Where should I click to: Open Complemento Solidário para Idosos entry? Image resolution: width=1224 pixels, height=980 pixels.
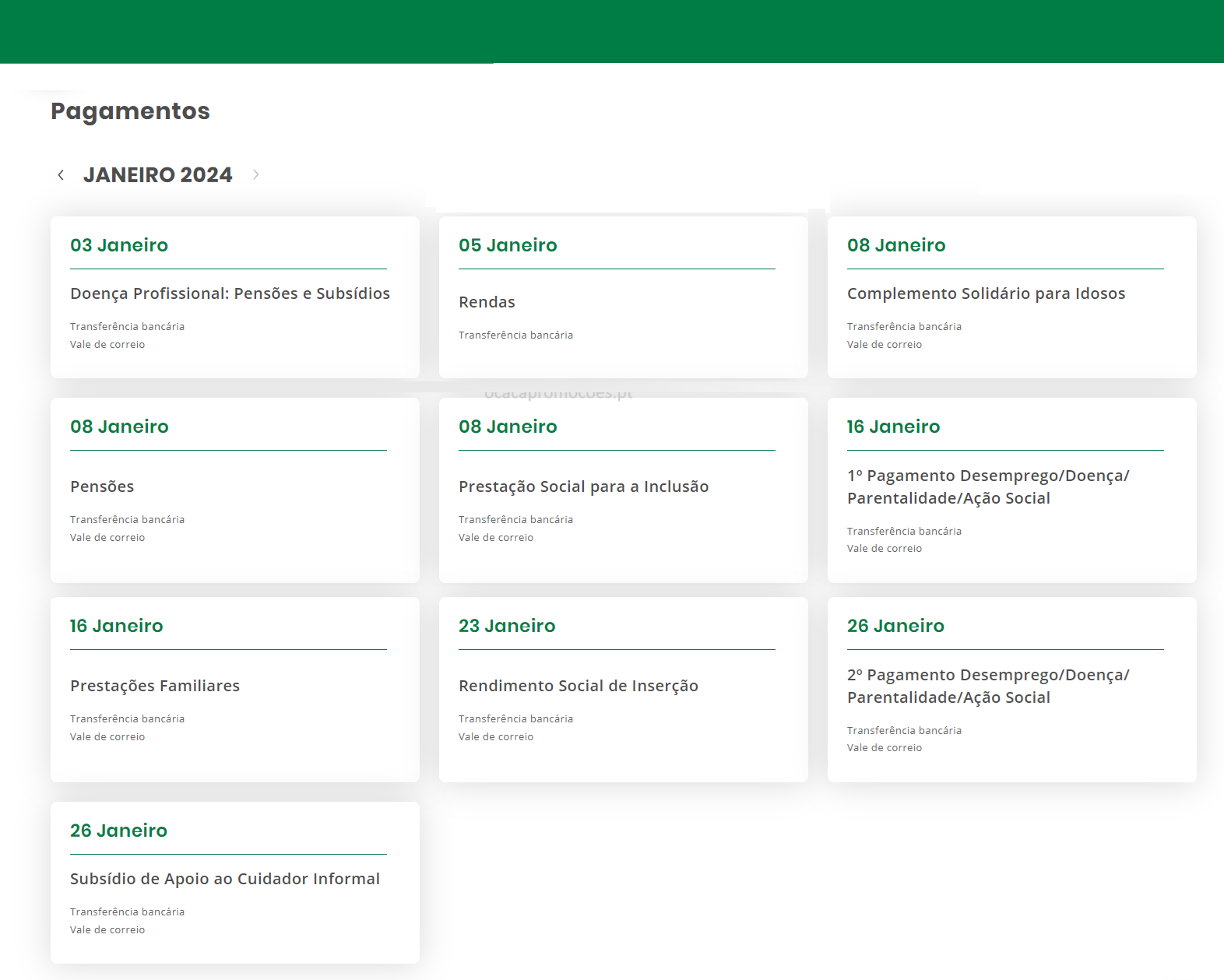tap(986, 293)
